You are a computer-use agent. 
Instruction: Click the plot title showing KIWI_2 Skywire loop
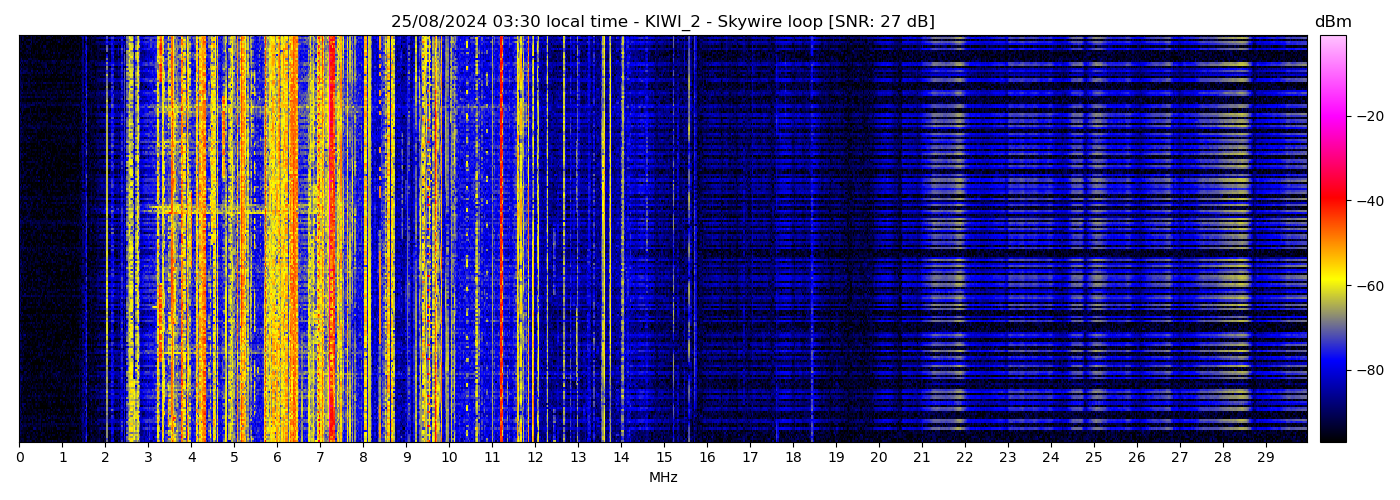tap(662, 22)
